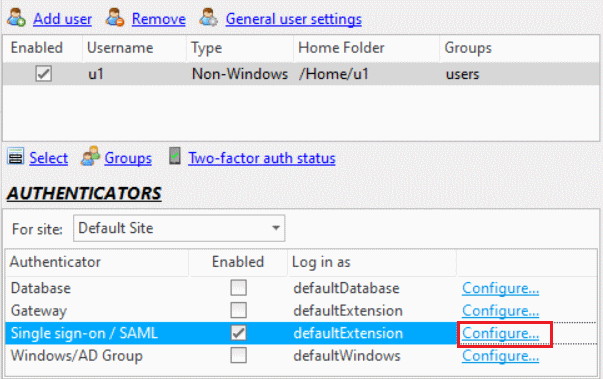Click the General user settings gear icon
This screenshot has width=603, height=379.
[209, 18]
